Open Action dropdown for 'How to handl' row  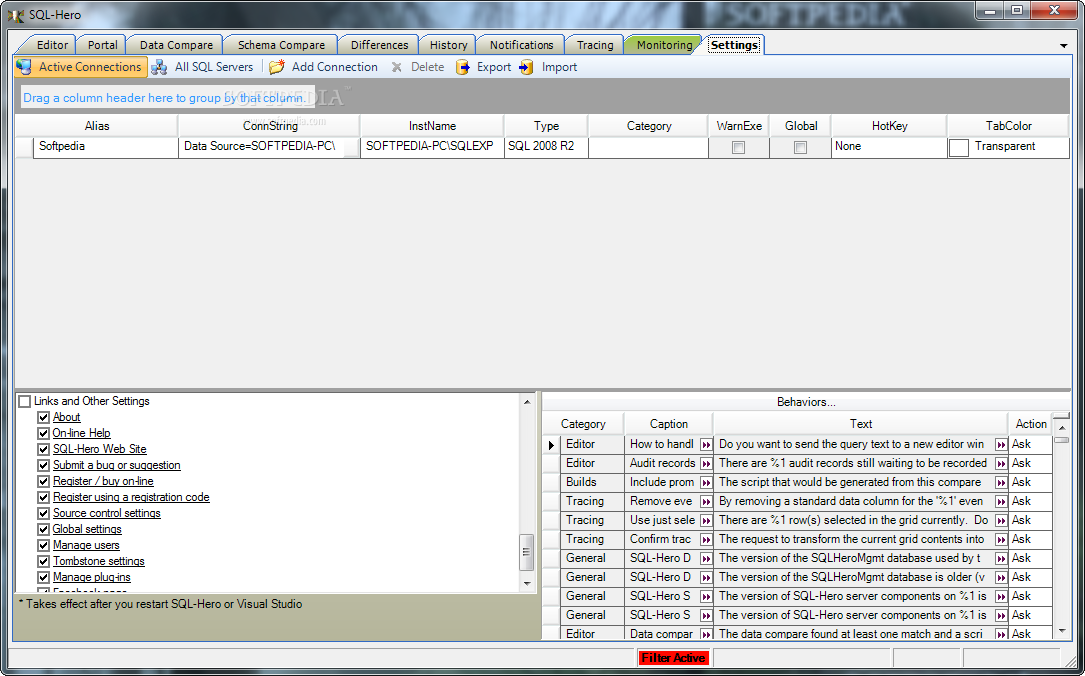click(x=1031, y=444)
